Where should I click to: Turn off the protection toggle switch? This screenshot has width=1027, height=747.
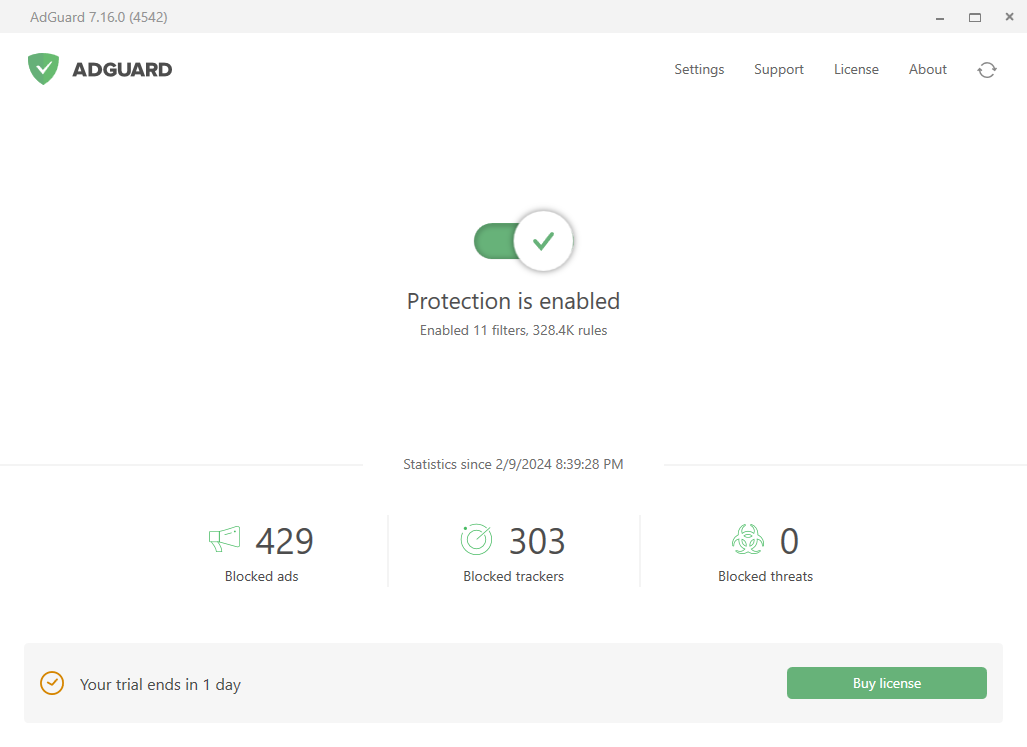(x=523, y=241)
